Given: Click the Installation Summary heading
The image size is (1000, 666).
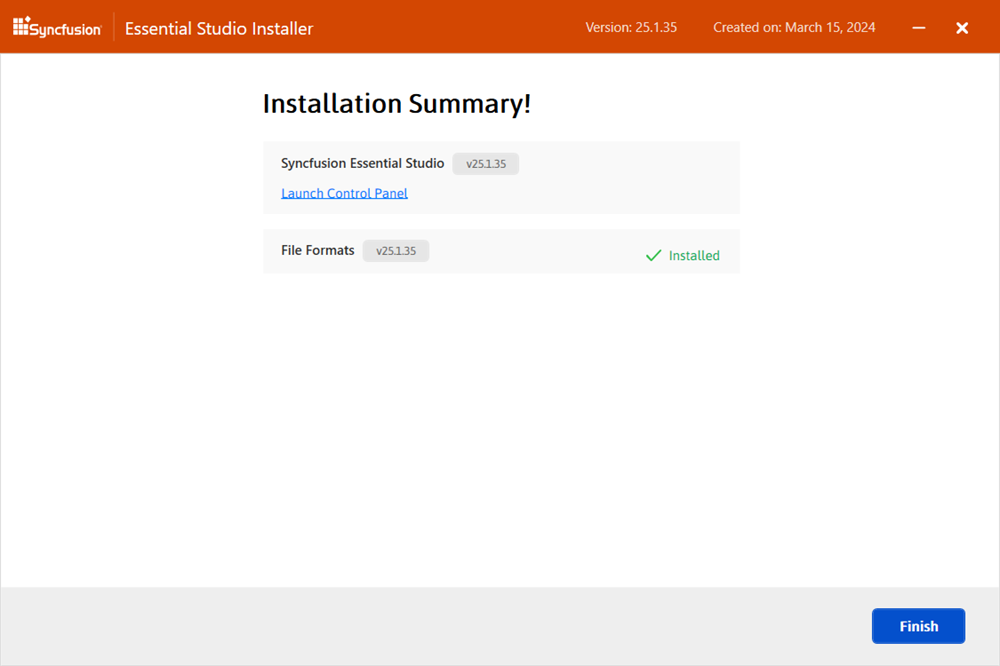Looking at the screenshot, I should click(396, 103).
